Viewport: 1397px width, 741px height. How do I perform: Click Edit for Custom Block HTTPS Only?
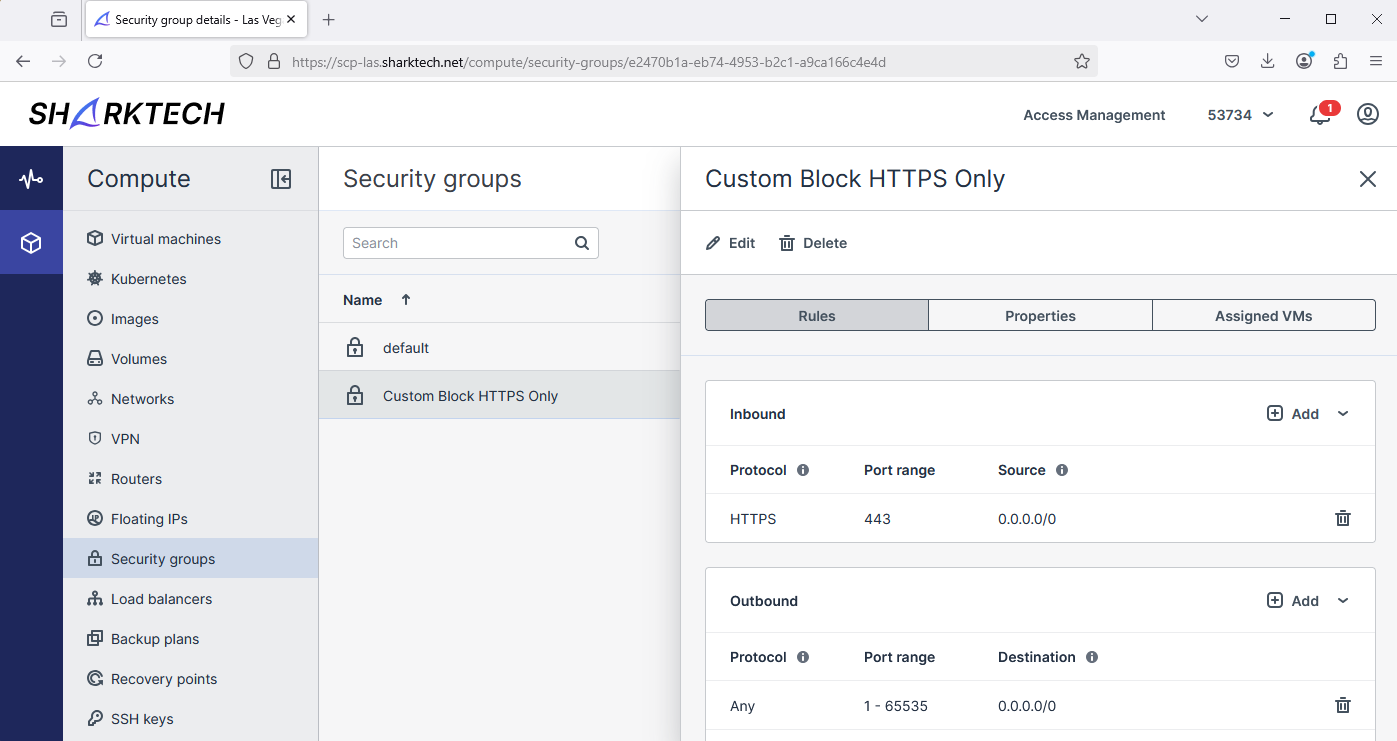click(x=729, y=242)
